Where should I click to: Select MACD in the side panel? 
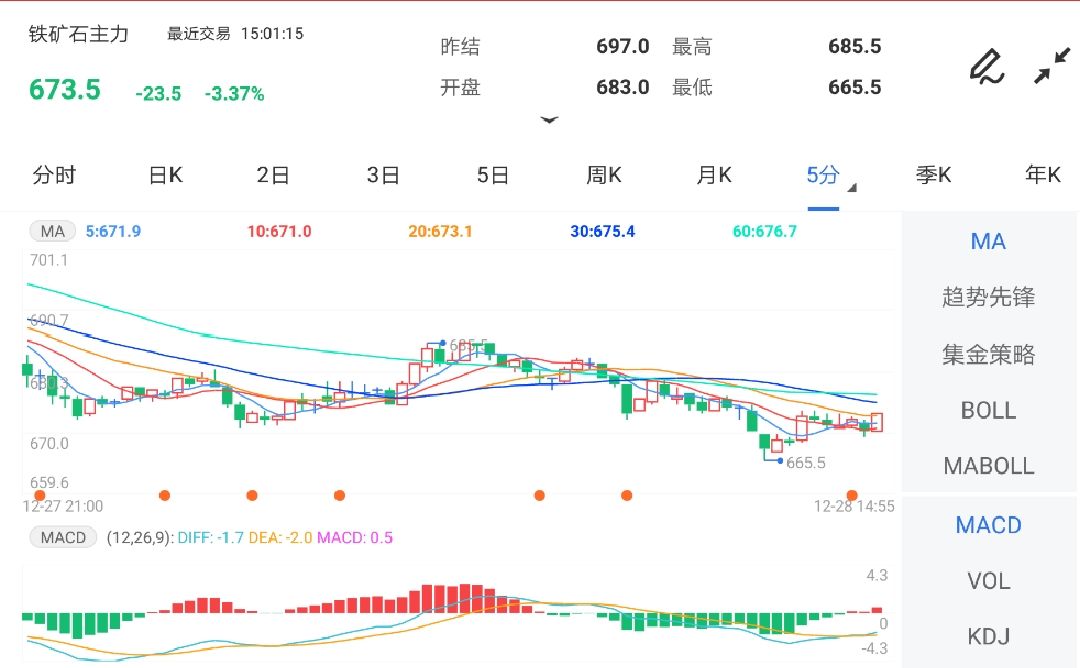(x=988, y=525)
